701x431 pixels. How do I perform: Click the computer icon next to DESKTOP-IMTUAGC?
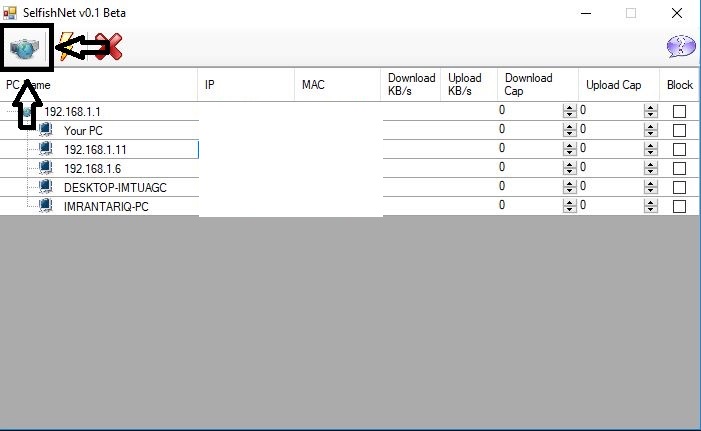46,187
